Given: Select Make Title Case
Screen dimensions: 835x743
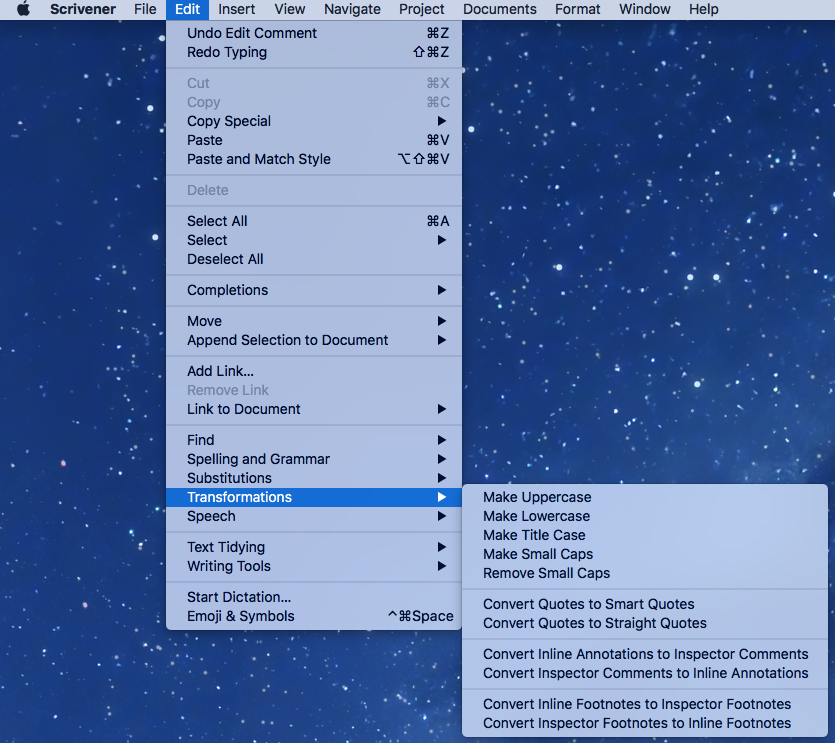Looking at the screenshot, I should [645, 535].
